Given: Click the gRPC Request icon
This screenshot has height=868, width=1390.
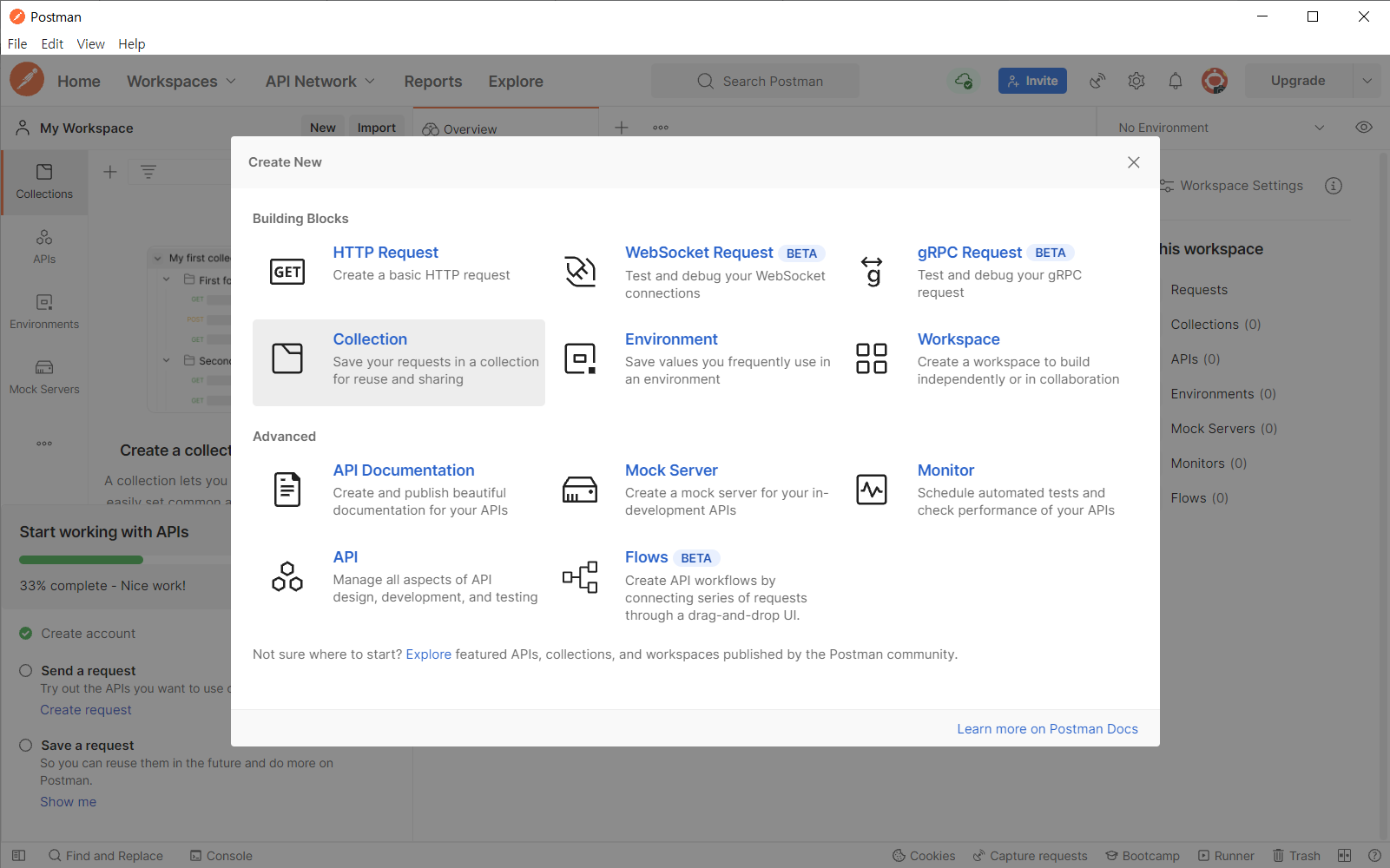Looking at the screenshot, I should point(872,272).
